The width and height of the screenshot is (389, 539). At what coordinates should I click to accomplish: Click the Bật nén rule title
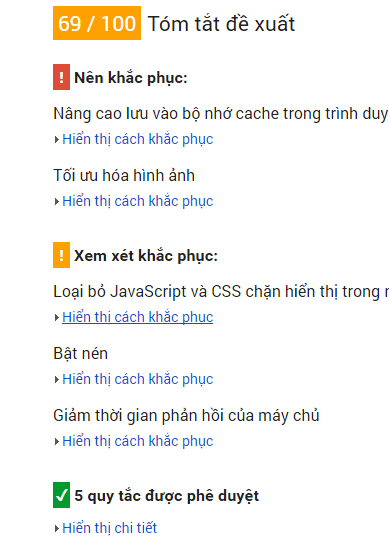point(80,354)
